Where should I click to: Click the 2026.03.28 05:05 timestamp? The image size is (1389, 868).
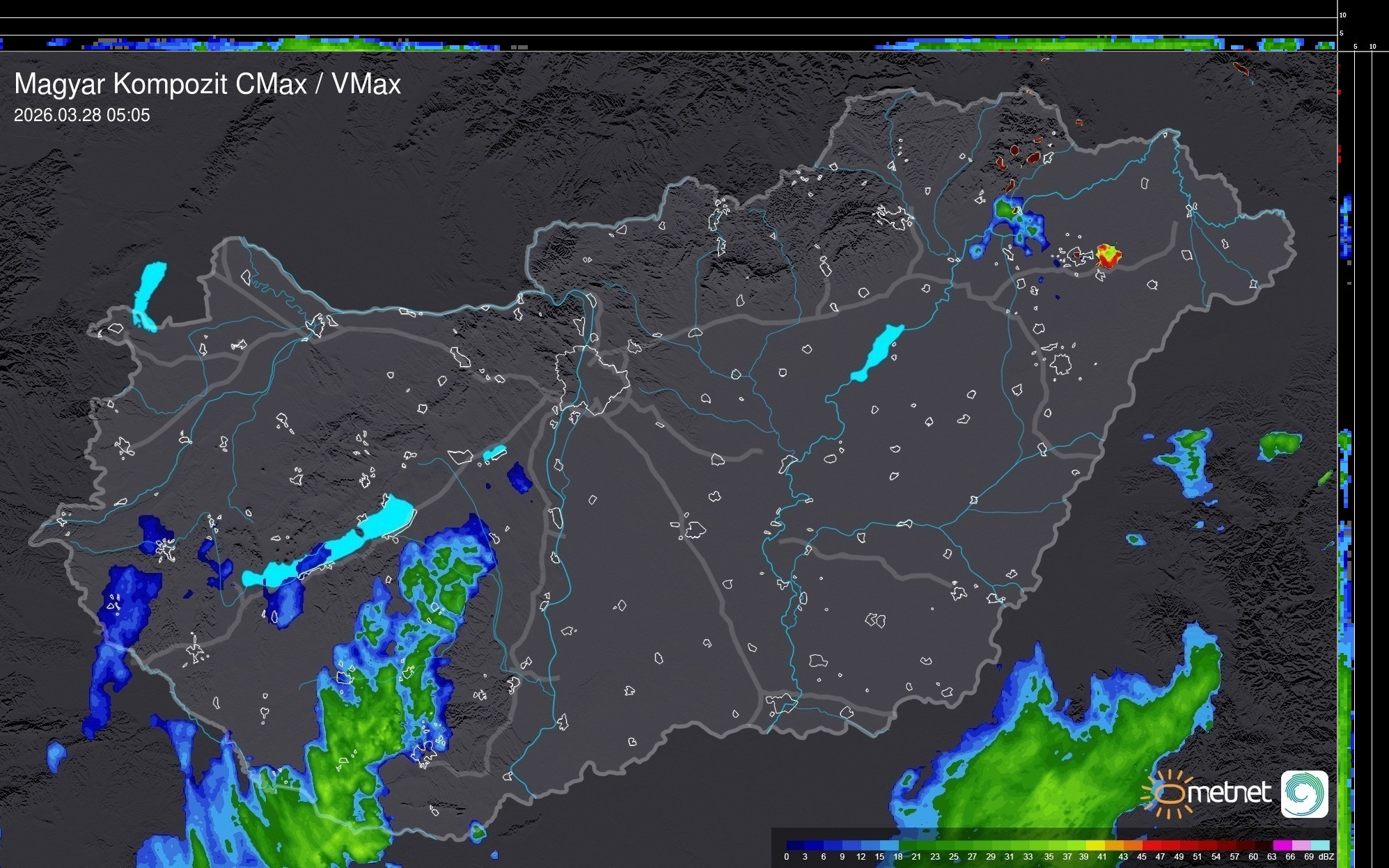(81, 116)
